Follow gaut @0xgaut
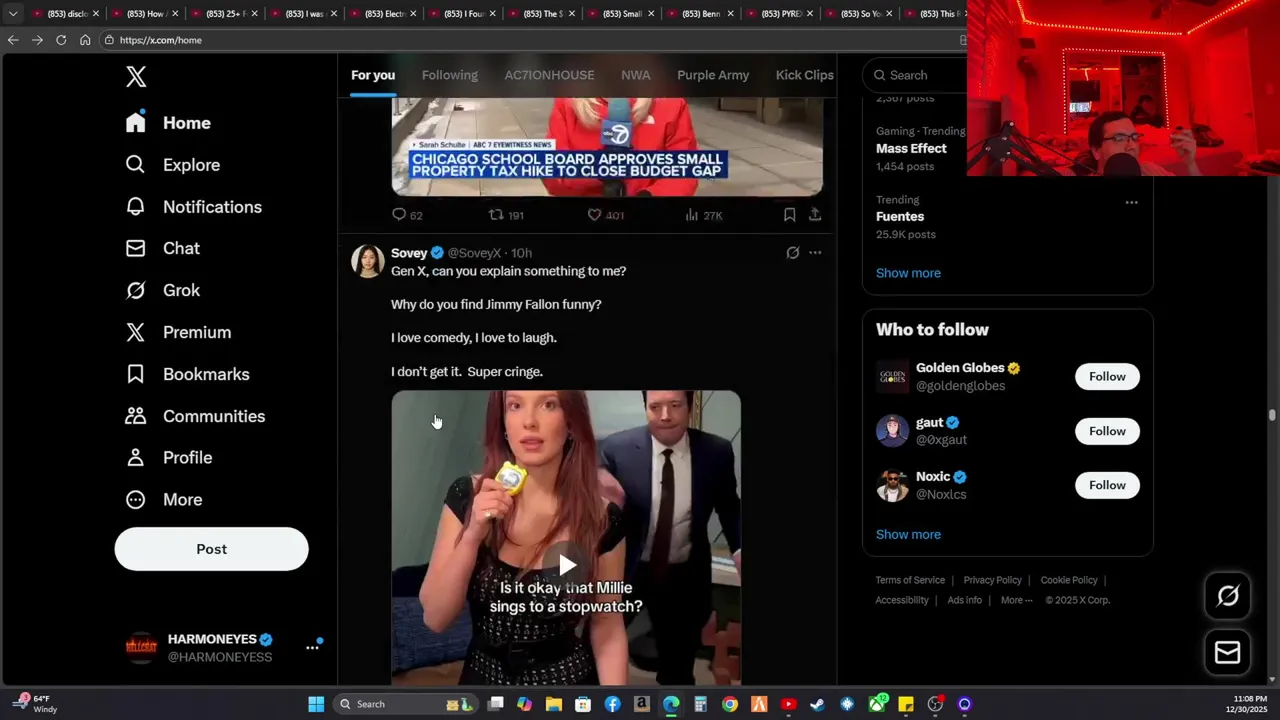Image resolution: width=1280 pixels, height=720 pixels. (x=1107, y=431)
